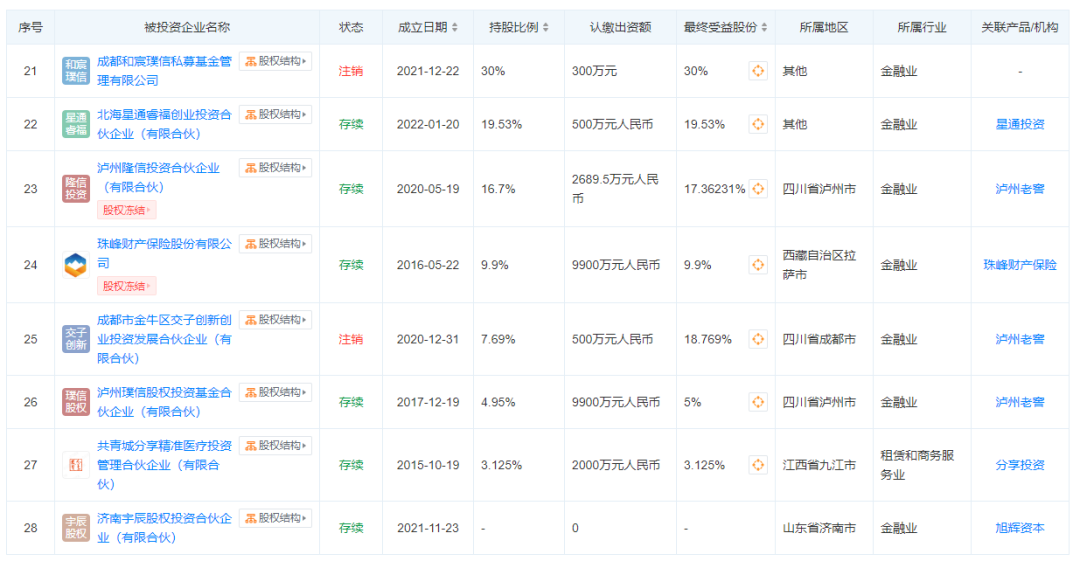
Task: Click the beneficial share icon in row 24
Action: coord(758,265)
